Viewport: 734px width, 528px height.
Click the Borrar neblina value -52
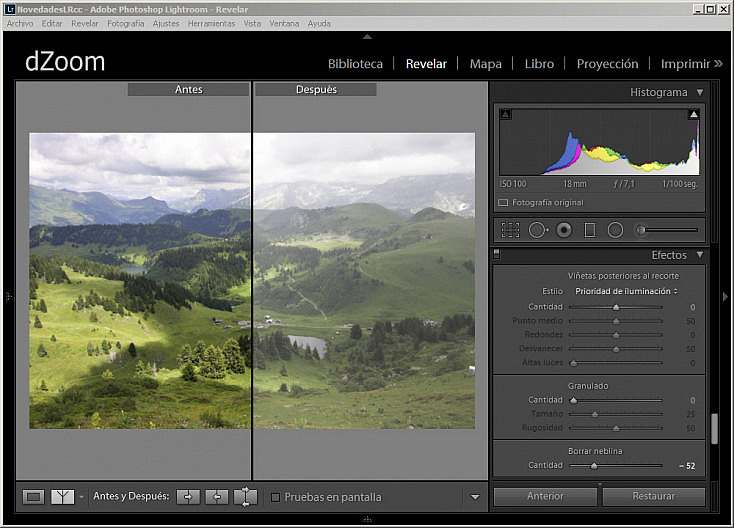click(687, 466)
